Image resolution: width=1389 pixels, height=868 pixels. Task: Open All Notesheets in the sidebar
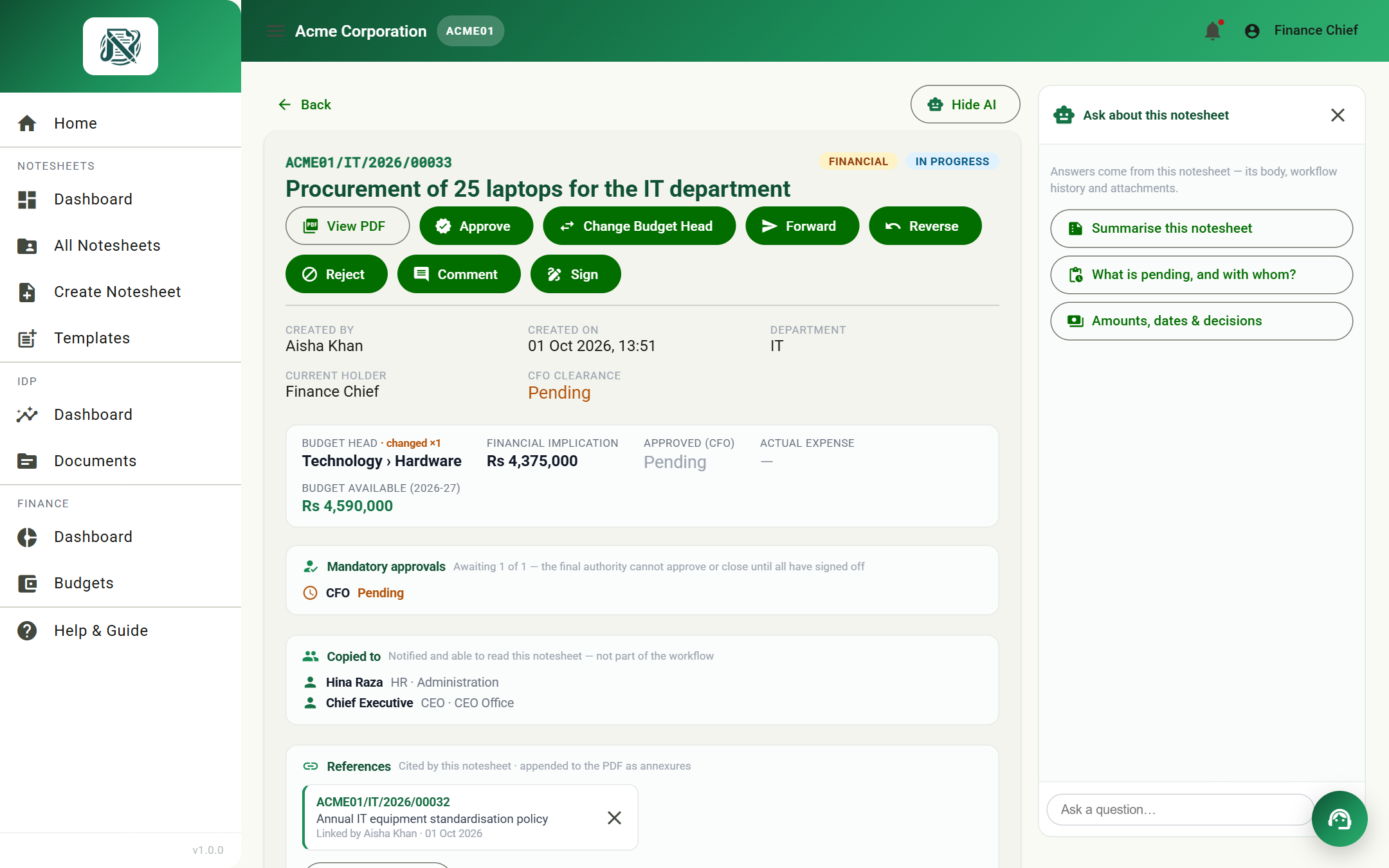coord(120,246)
